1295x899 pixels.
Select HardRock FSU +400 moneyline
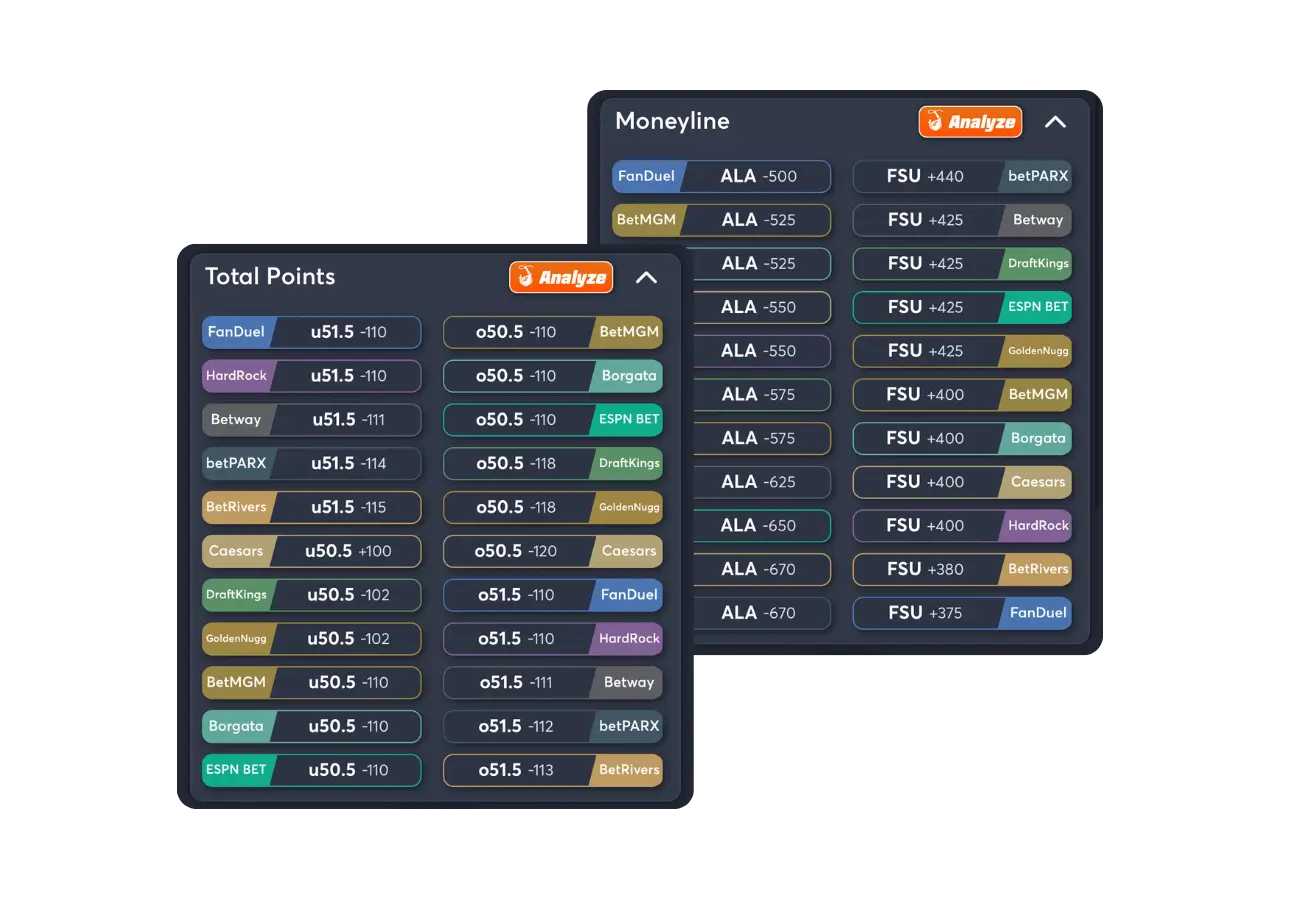tap(962, 526)
